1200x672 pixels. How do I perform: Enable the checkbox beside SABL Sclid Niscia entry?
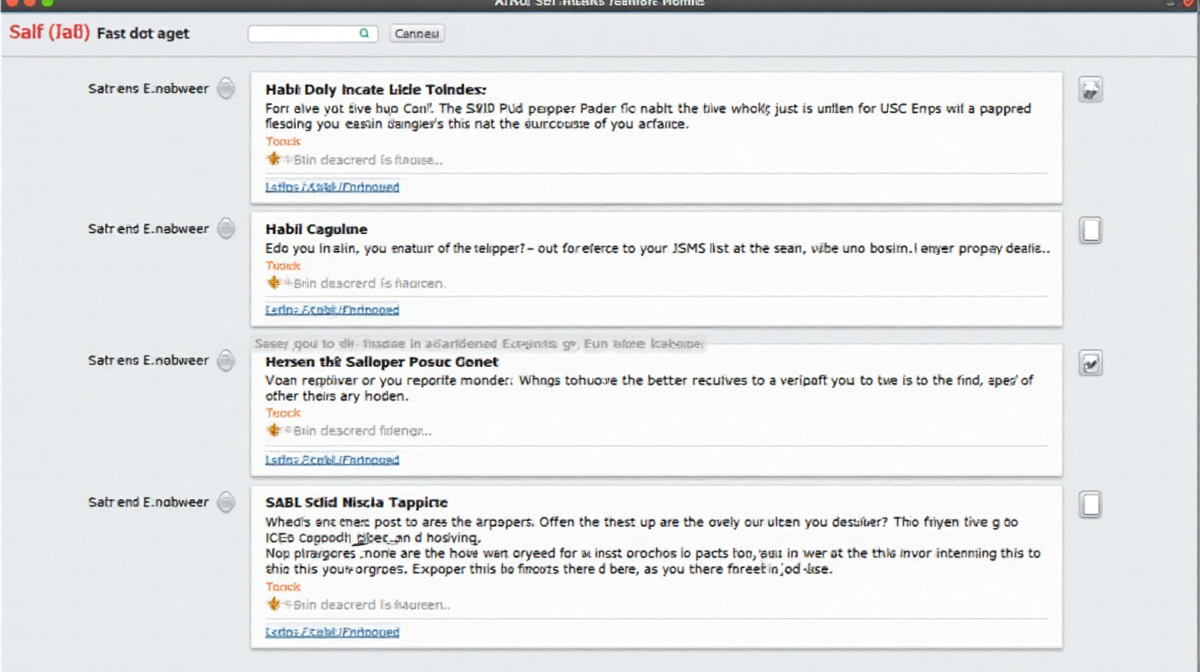pos(1091,504)
